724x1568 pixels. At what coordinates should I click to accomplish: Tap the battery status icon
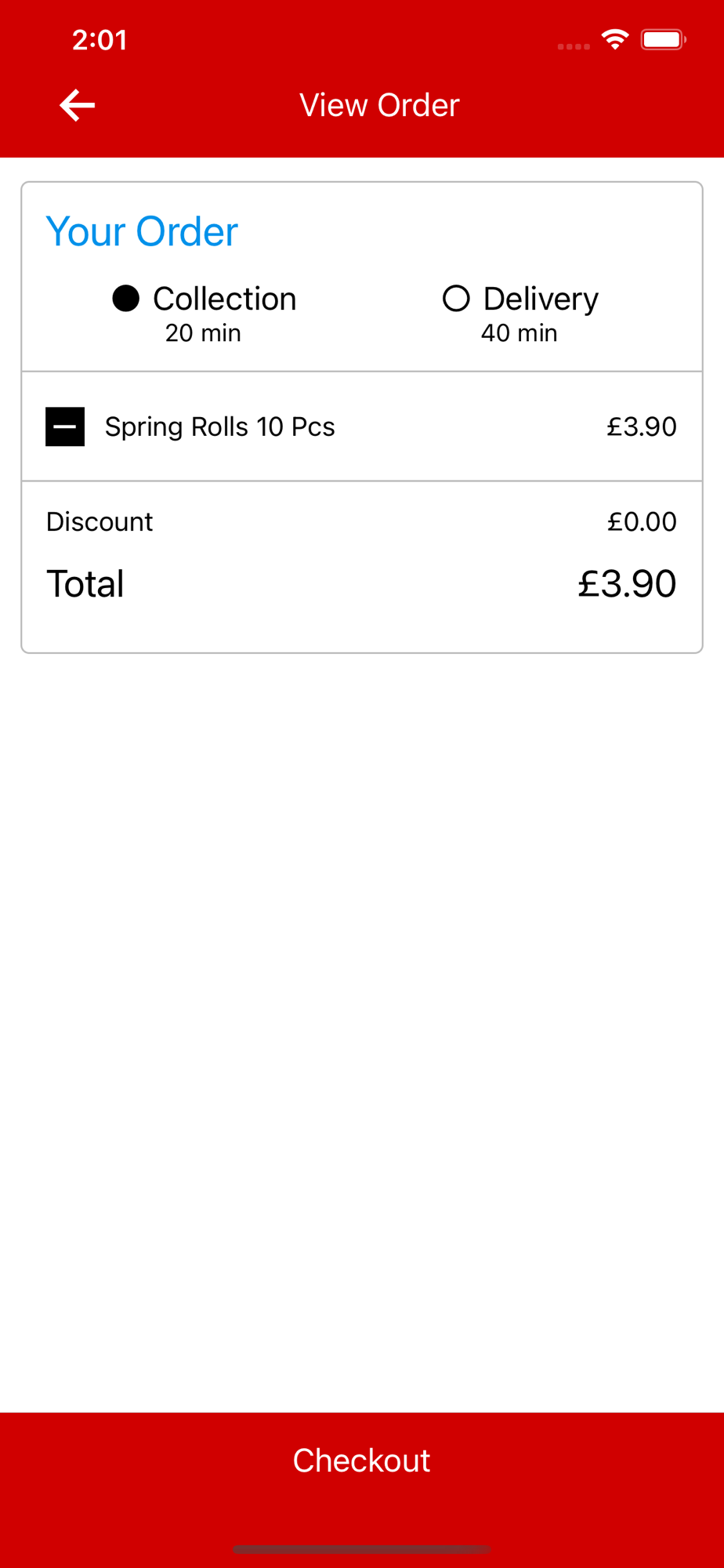coord(663,39)
